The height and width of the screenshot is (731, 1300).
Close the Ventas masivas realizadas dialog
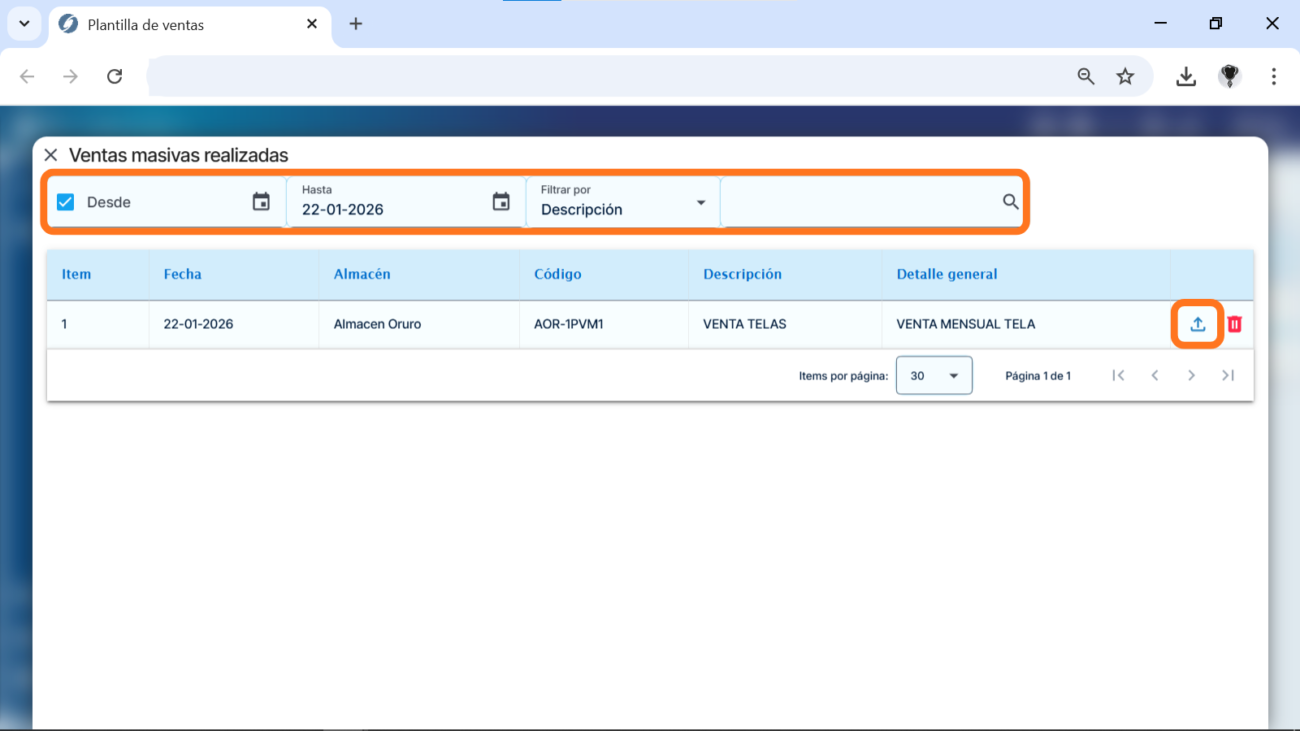pos(51,155)
